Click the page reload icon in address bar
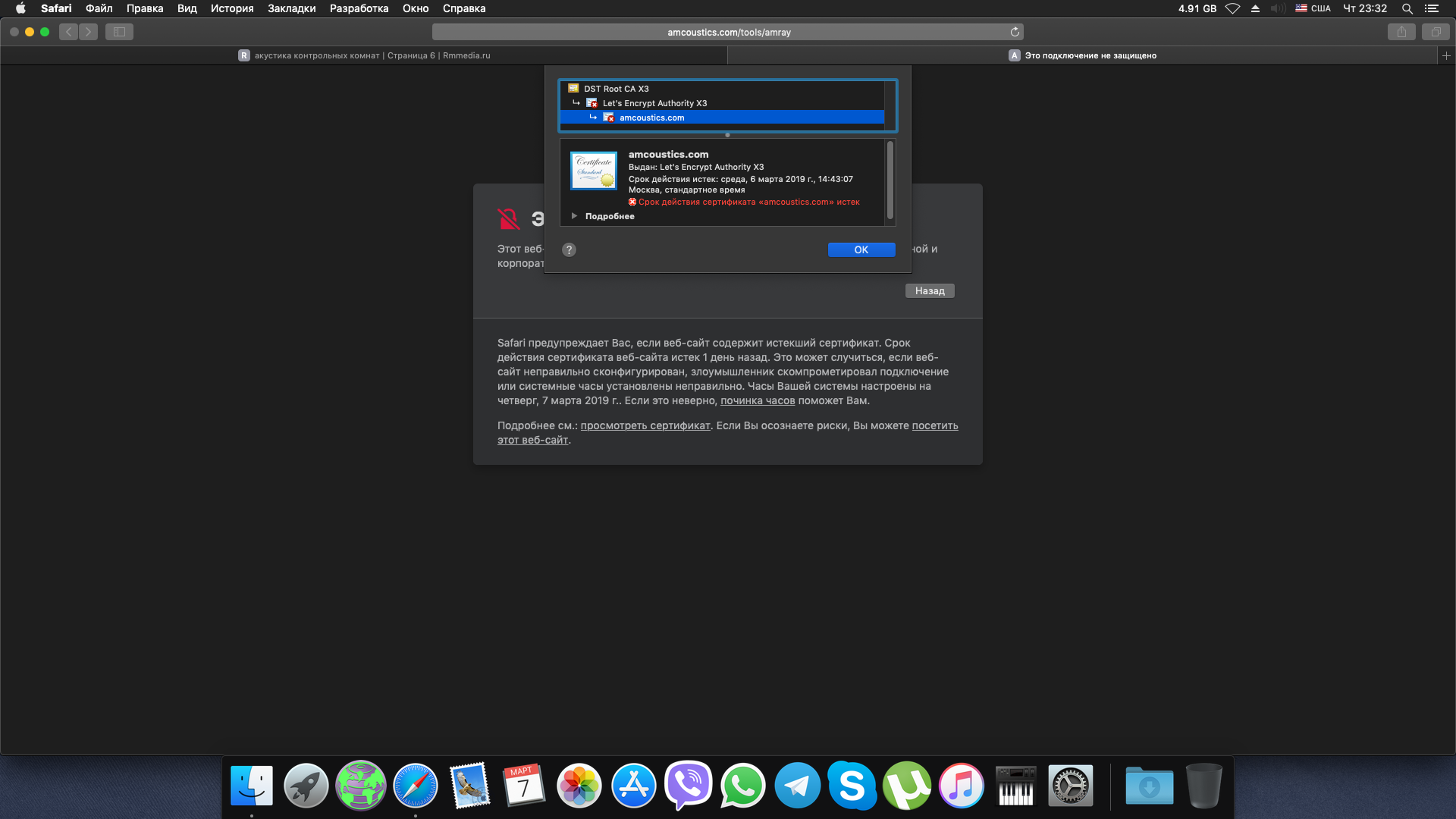Image resolution: width=1456 pixels, height=819 pixels. click(1015, 32)
